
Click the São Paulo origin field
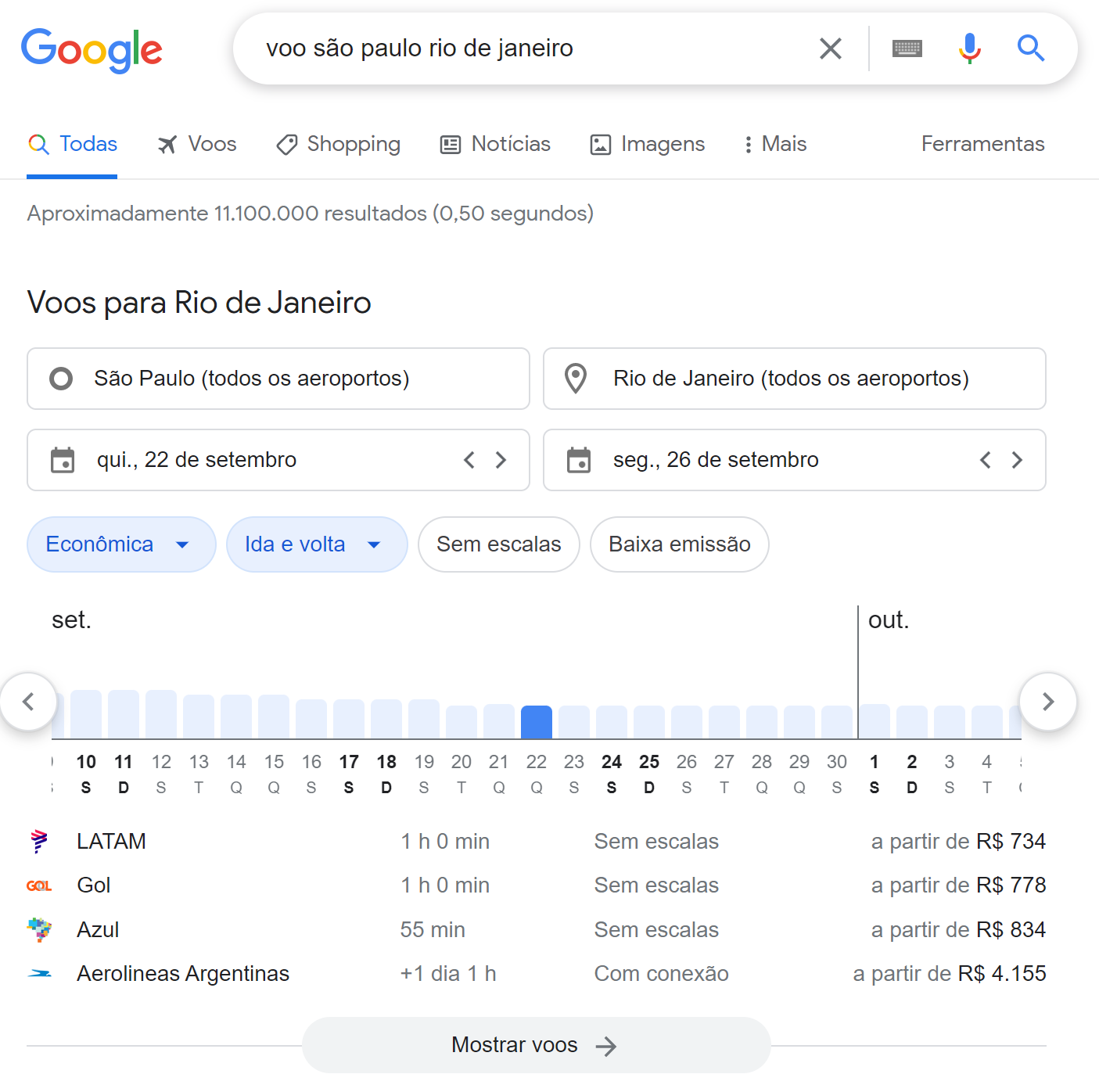(278, 379)
